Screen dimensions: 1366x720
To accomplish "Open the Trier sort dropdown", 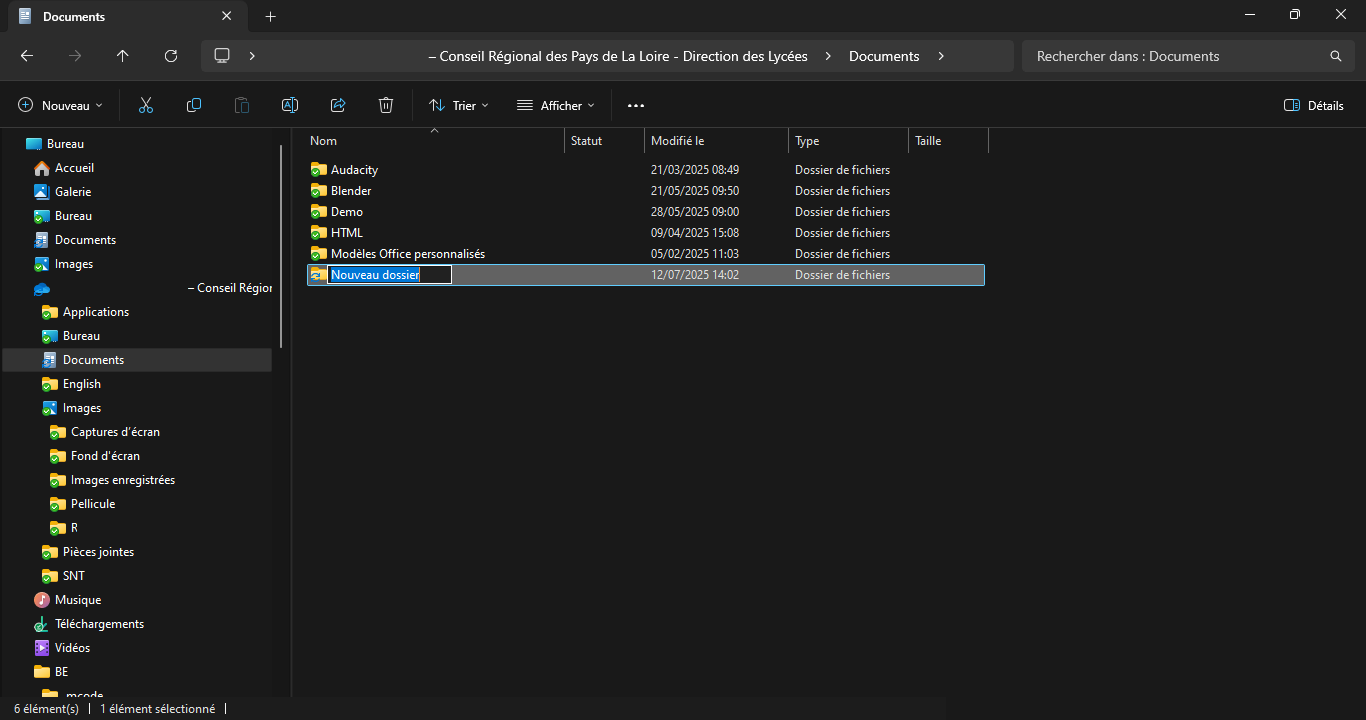I will [x=459, y=105].
